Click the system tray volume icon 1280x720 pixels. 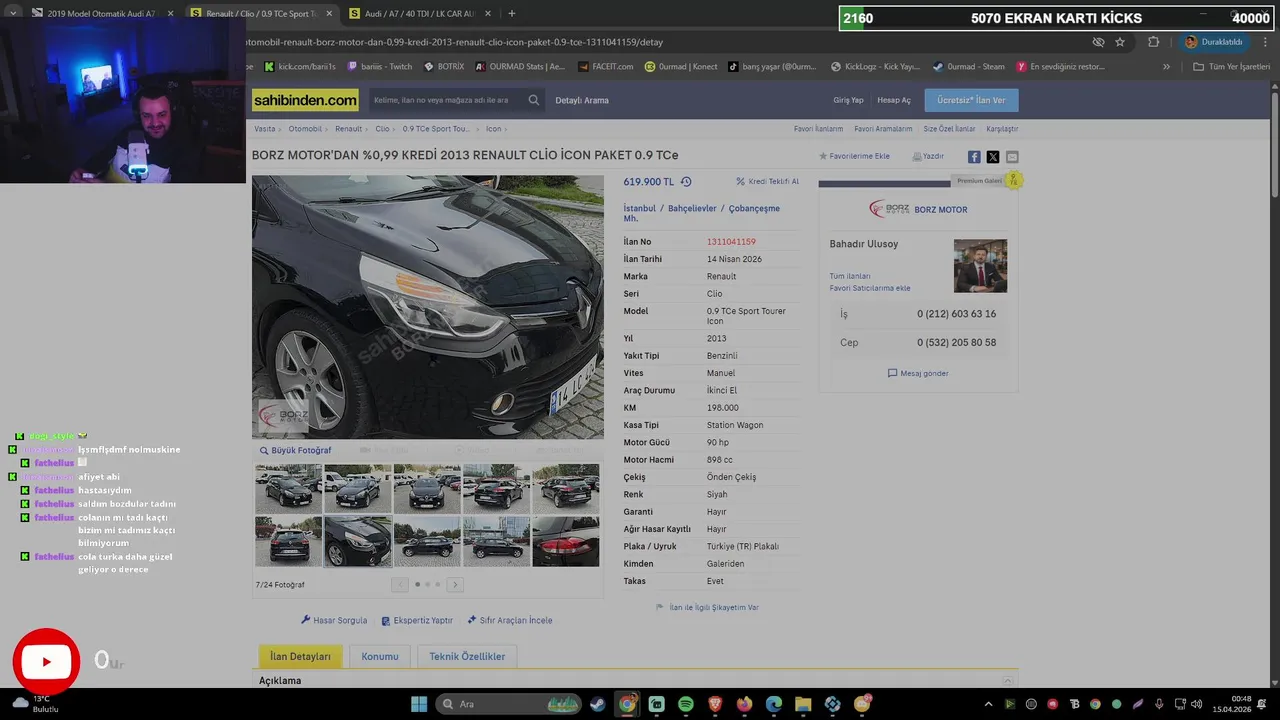point(1197,704)
